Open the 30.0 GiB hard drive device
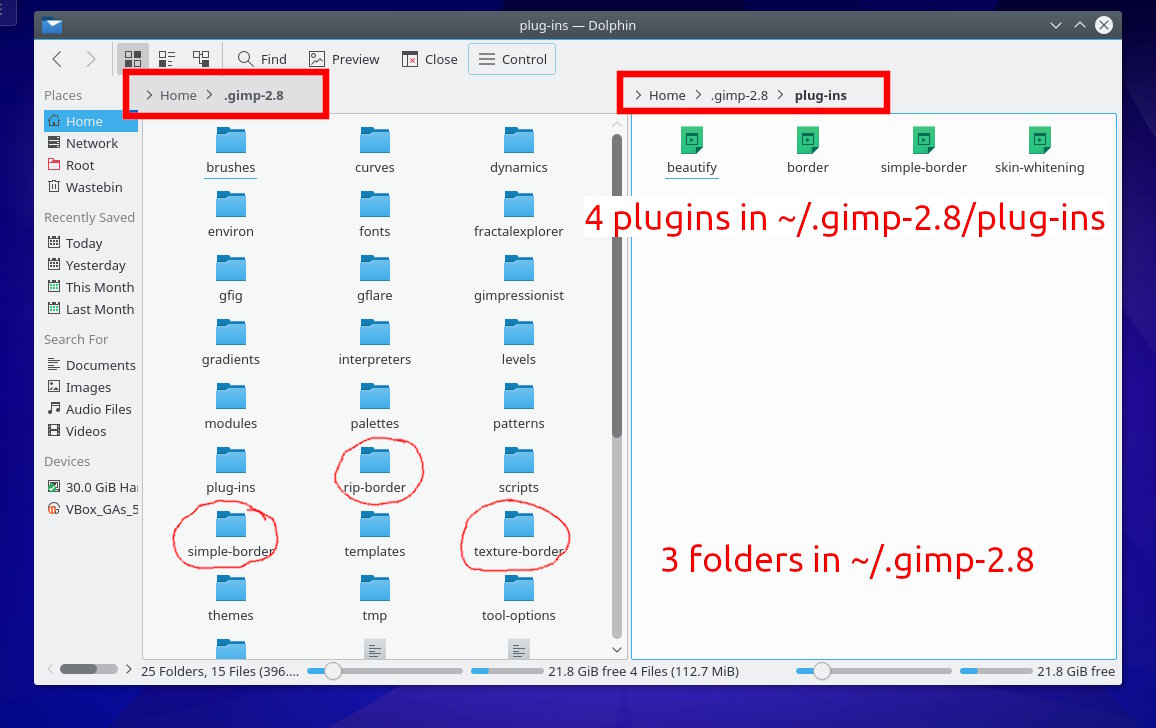 tap(91, 487)
